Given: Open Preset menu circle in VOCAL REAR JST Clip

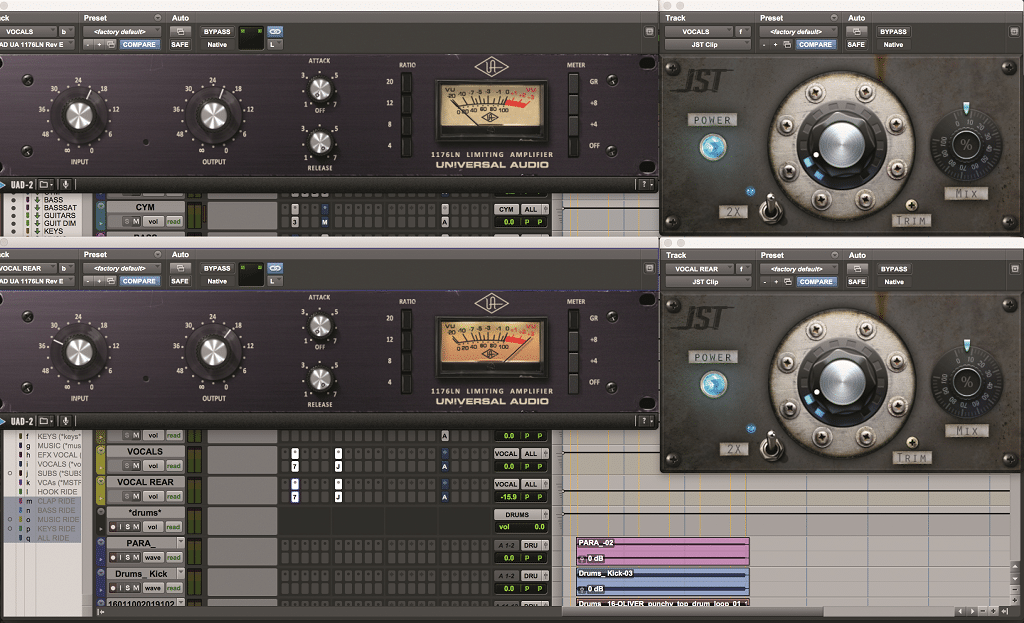Looking at the screenshot, I should [835, 255].
